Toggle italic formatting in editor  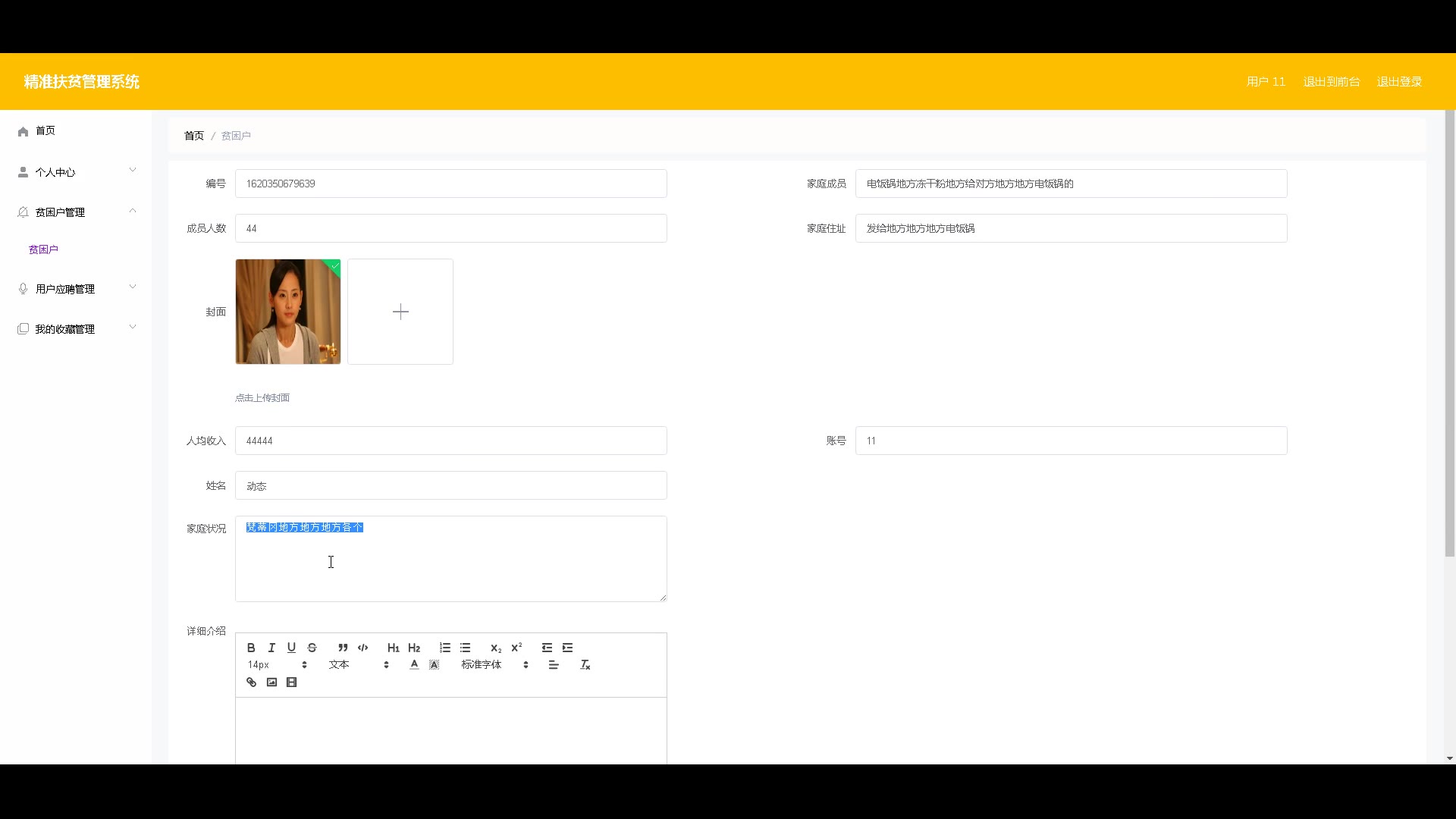coord(271,648)
